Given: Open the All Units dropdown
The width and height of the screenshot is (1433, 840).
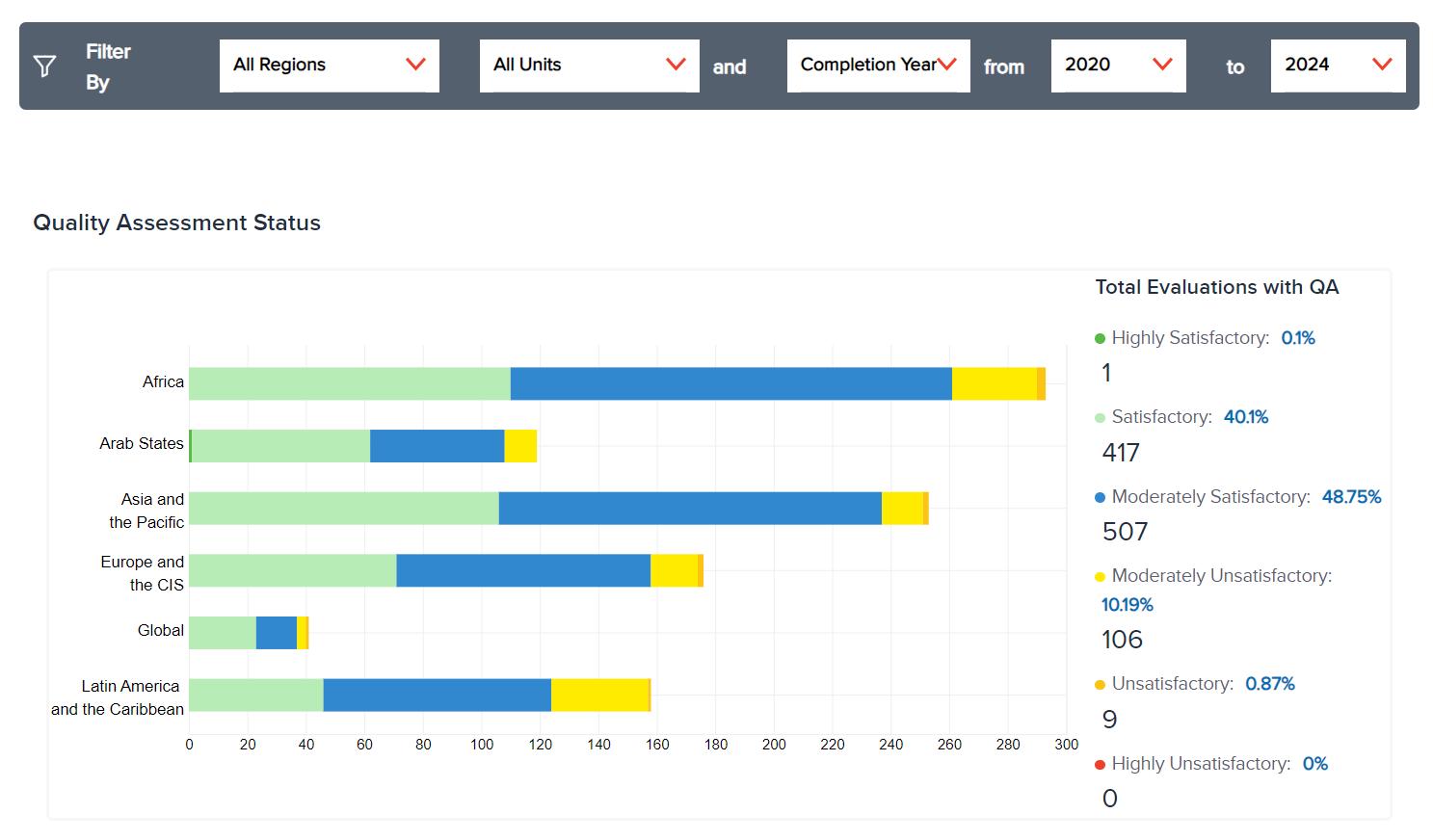Looking at the screenshot, I should click(590, 66).
